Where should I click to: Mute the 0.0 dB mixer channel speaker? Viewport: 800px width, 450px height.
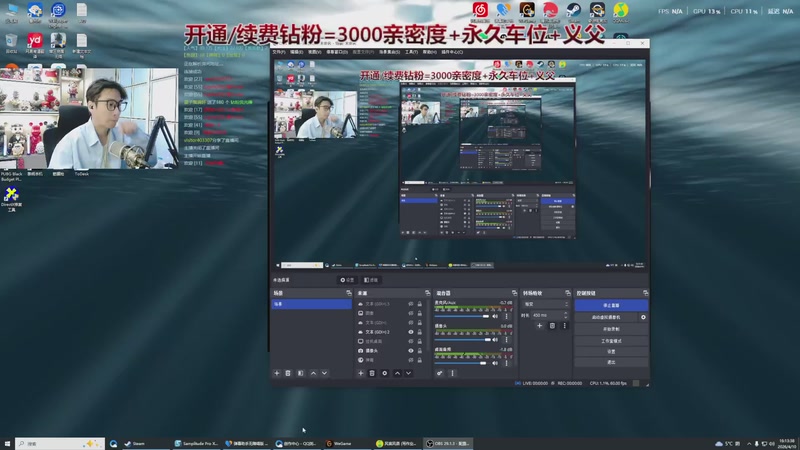click(x=495, y=339)
